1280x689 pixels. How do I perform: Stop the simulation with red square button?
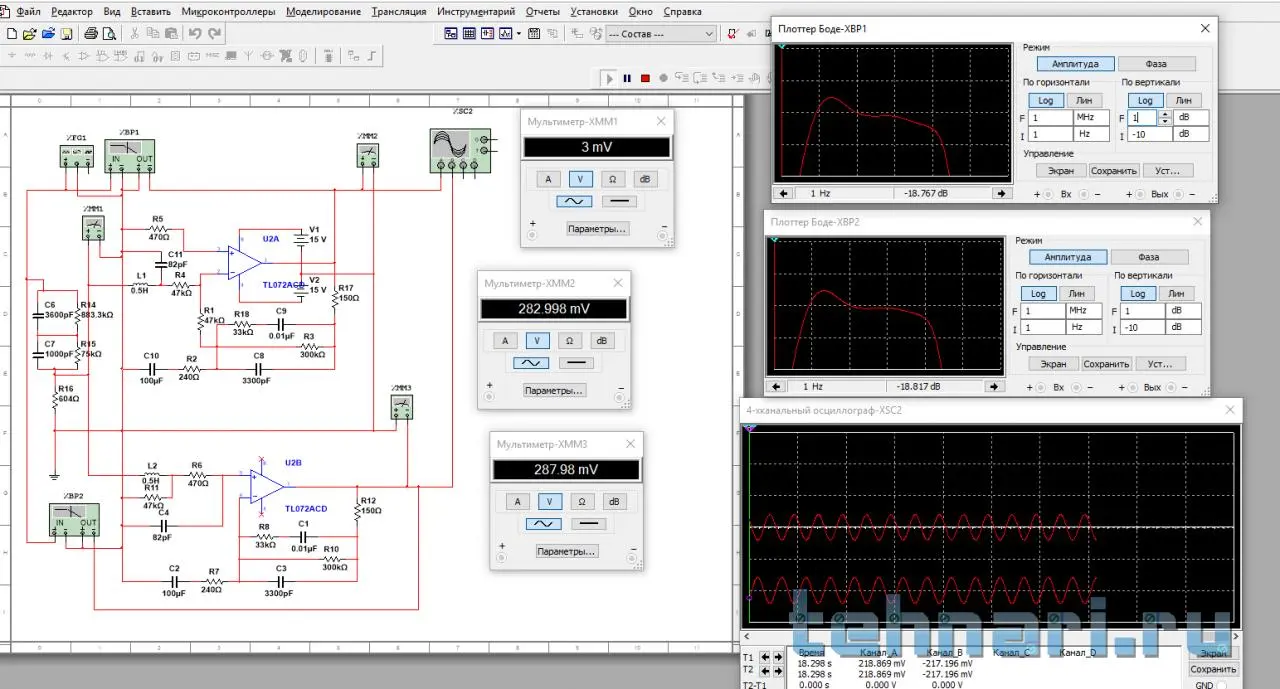pyautogui.click(x=645, y=78)
